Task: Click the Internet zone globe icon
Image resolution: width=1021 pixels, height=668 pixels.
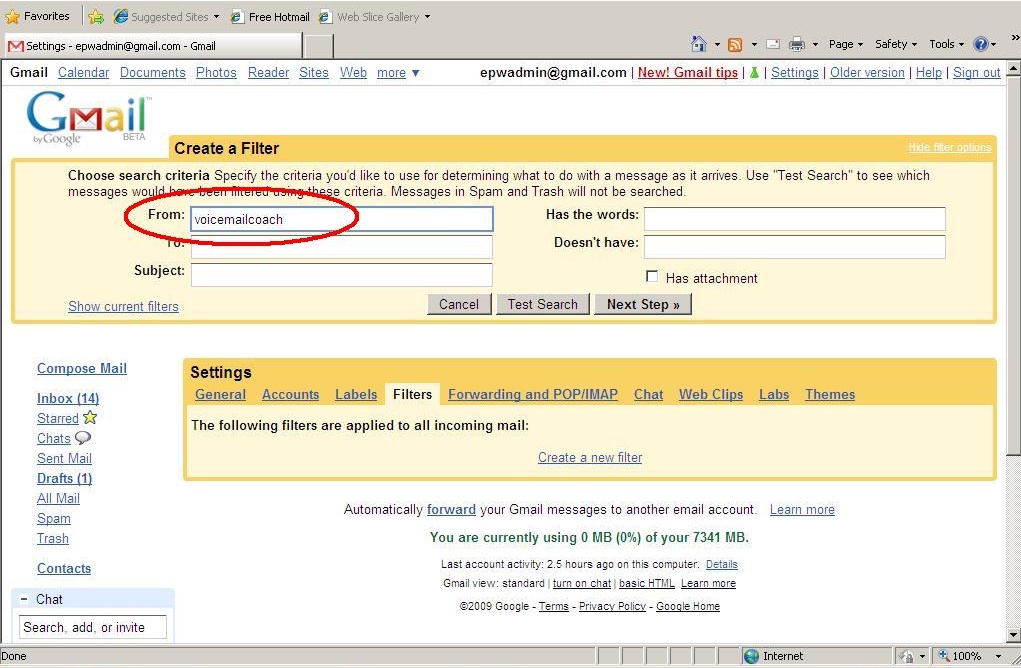Action: point(751,656)
